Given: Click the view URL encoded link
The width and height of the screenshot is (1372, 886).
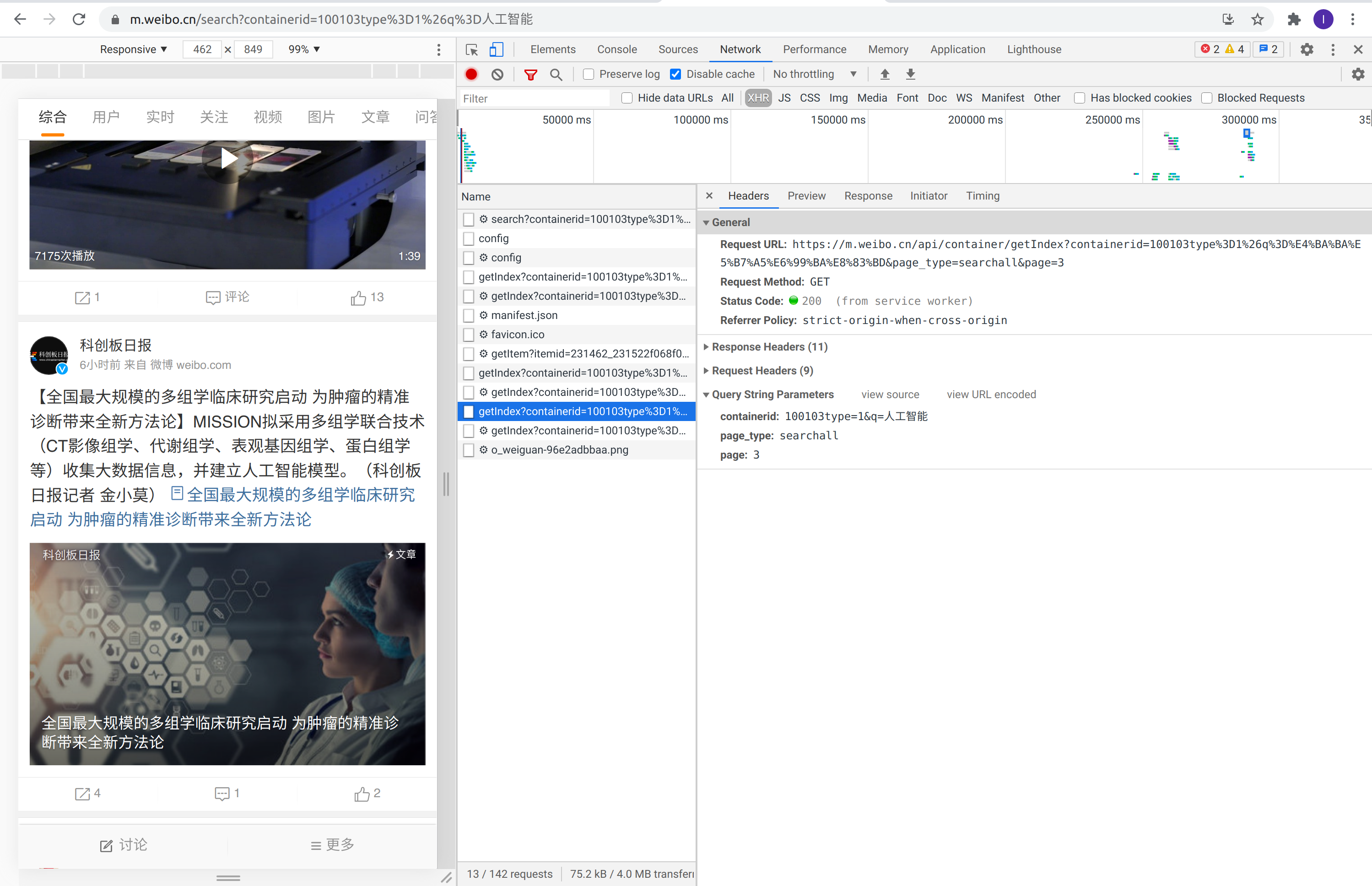Looking at the screenshot, I should point(991,394).
